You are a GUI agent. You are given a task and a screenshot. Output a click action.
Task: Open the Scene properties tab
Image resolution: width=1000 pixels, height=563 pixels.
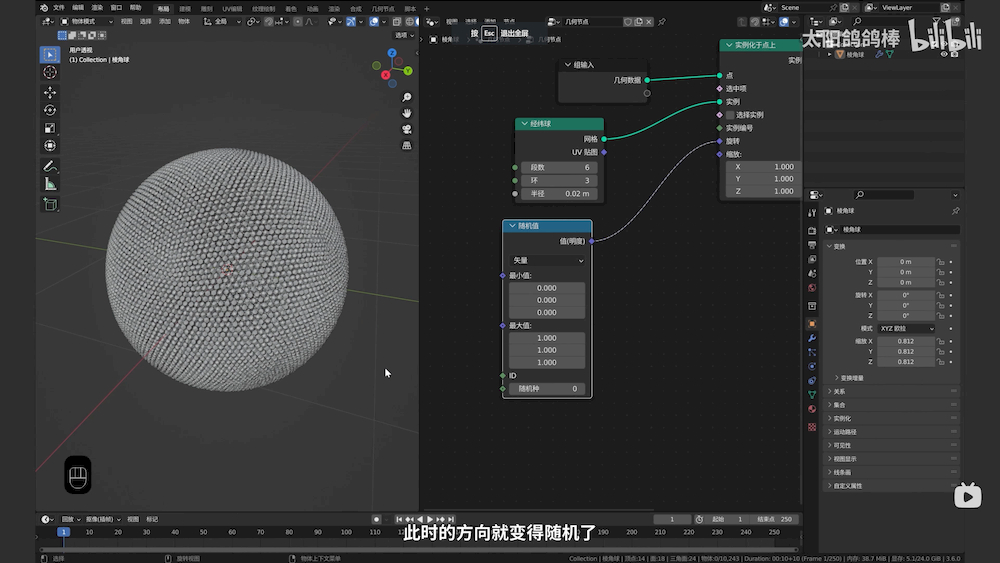pyautogui.click(x=812, y=274)
